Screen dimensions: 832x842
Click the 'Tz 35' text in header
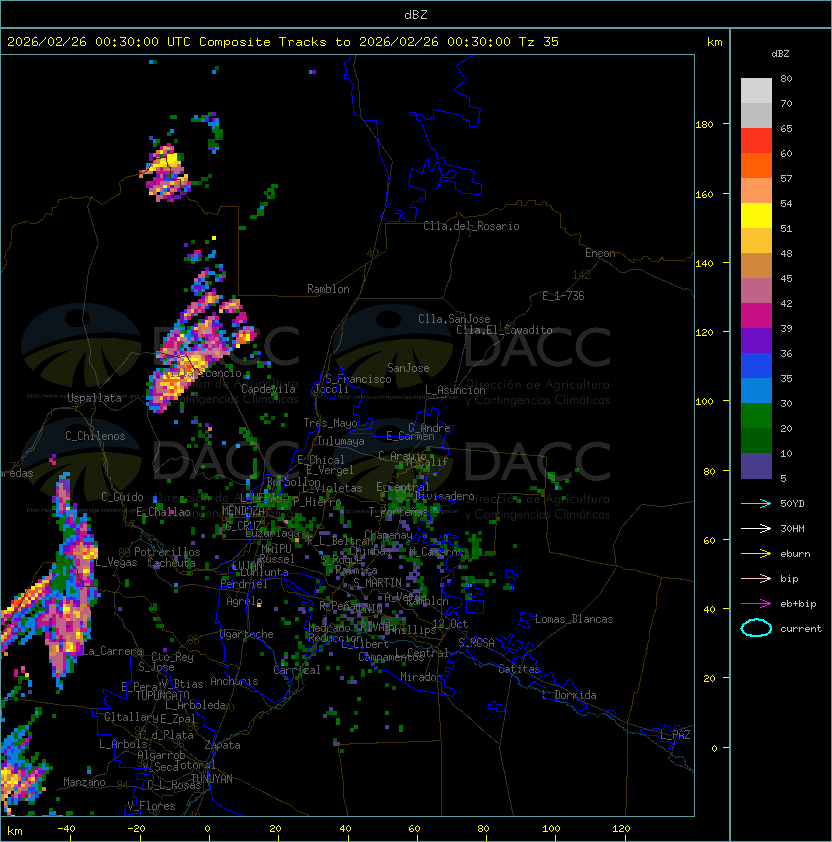pos(539,42)
